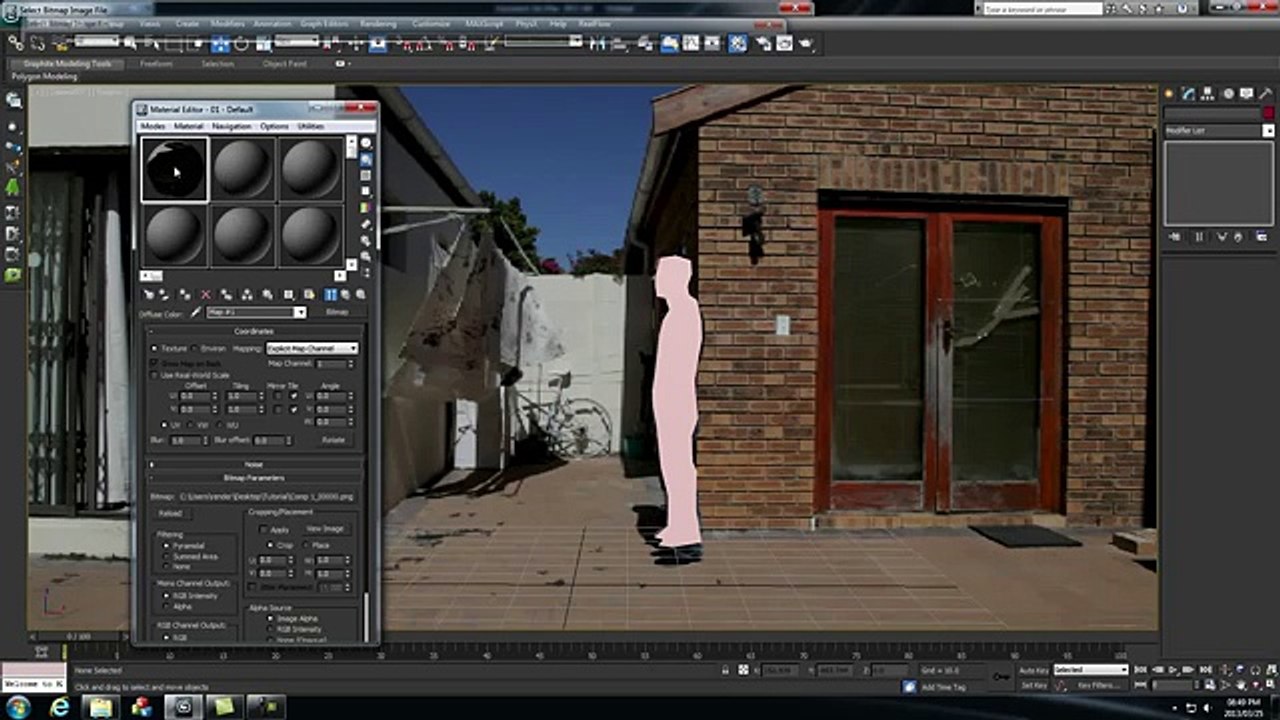Open the Utilities menu in Material Editor

pos(311,126)
